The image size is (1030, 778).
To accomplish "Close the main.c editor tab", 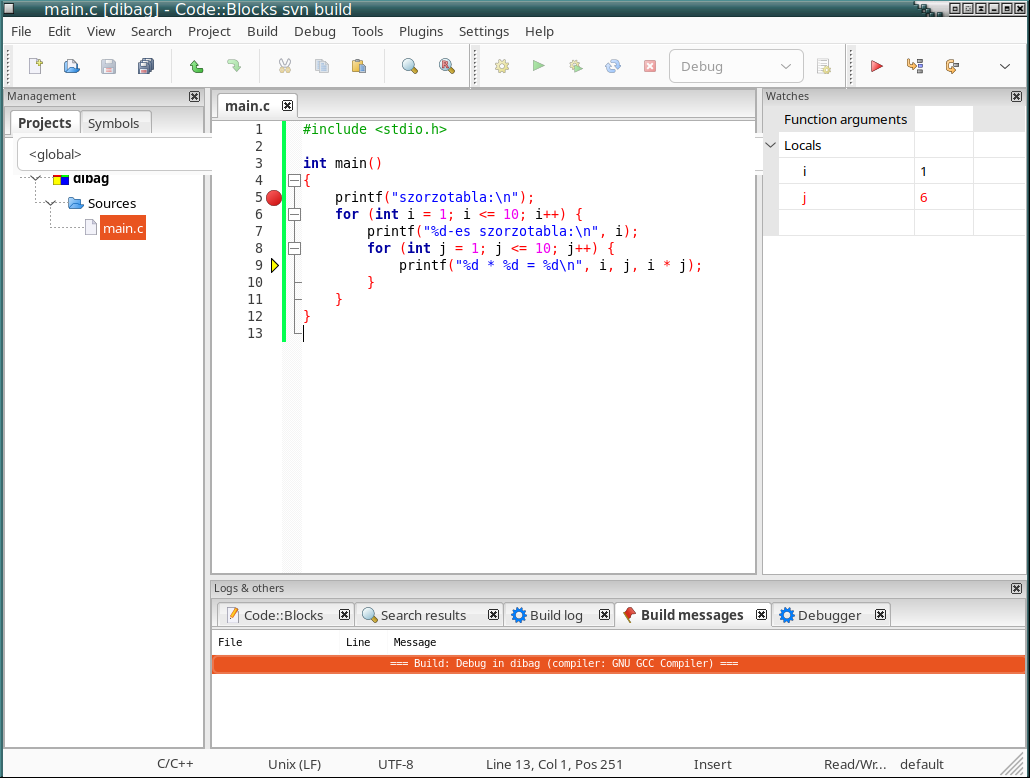I will (287, 105).
